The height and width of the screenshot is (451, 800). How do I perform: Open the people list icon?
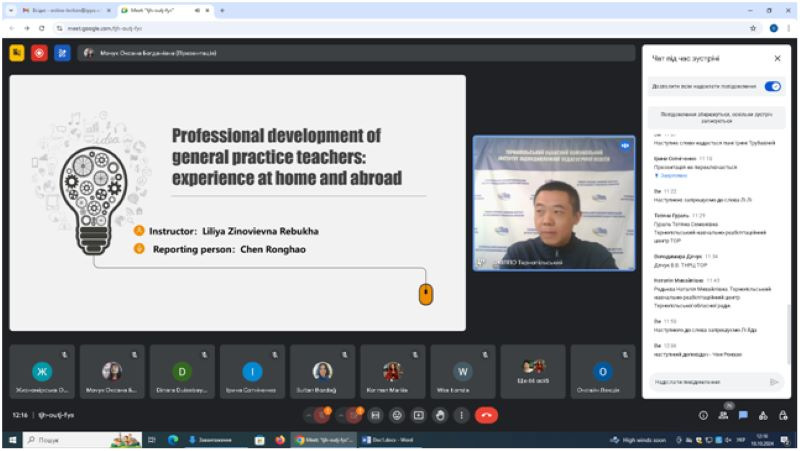click(723, 415)
